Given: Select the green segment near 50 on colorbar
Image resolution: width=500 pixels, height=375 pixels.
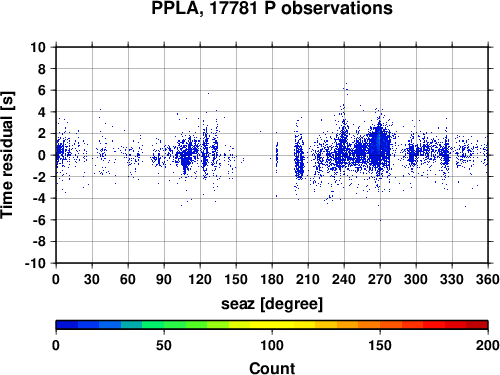Looking at the screenshot, I should (x=164, y=325).
